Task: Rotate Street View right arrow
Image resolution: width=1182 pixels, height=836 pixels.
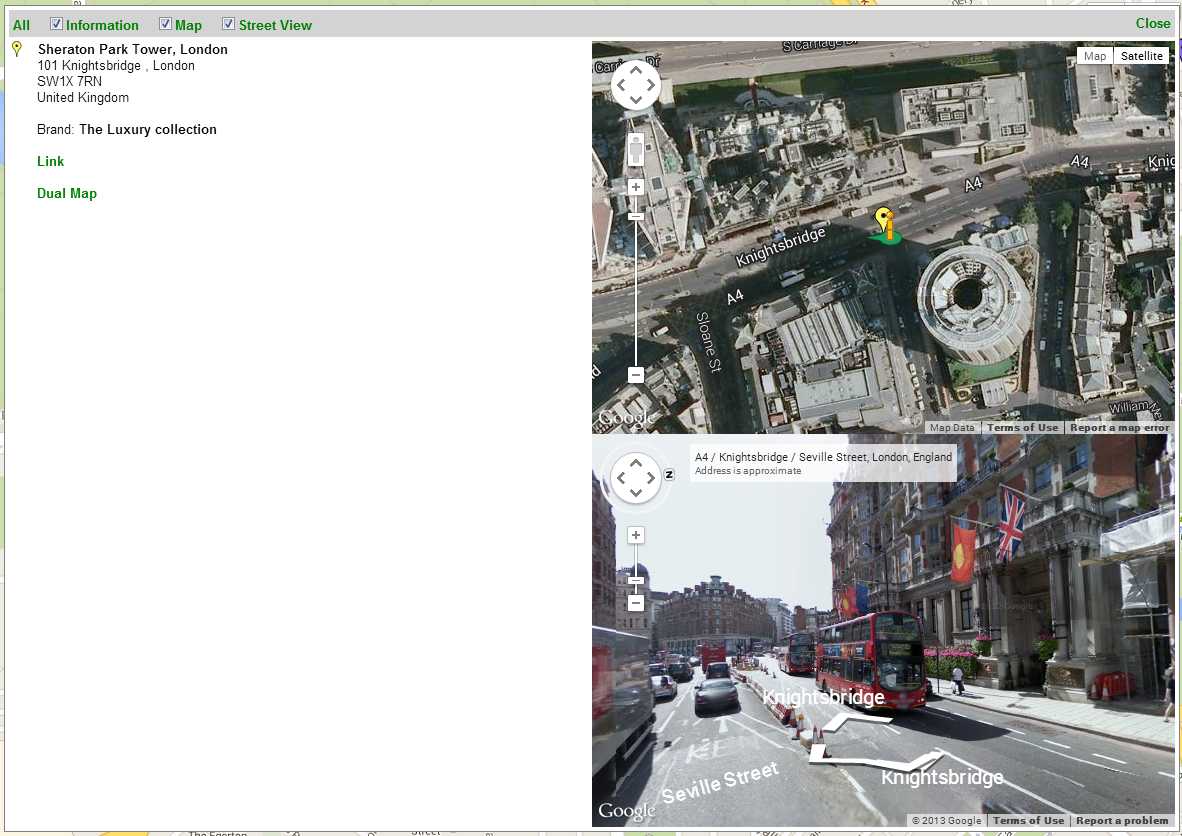Action: click(x=651, y=478)
